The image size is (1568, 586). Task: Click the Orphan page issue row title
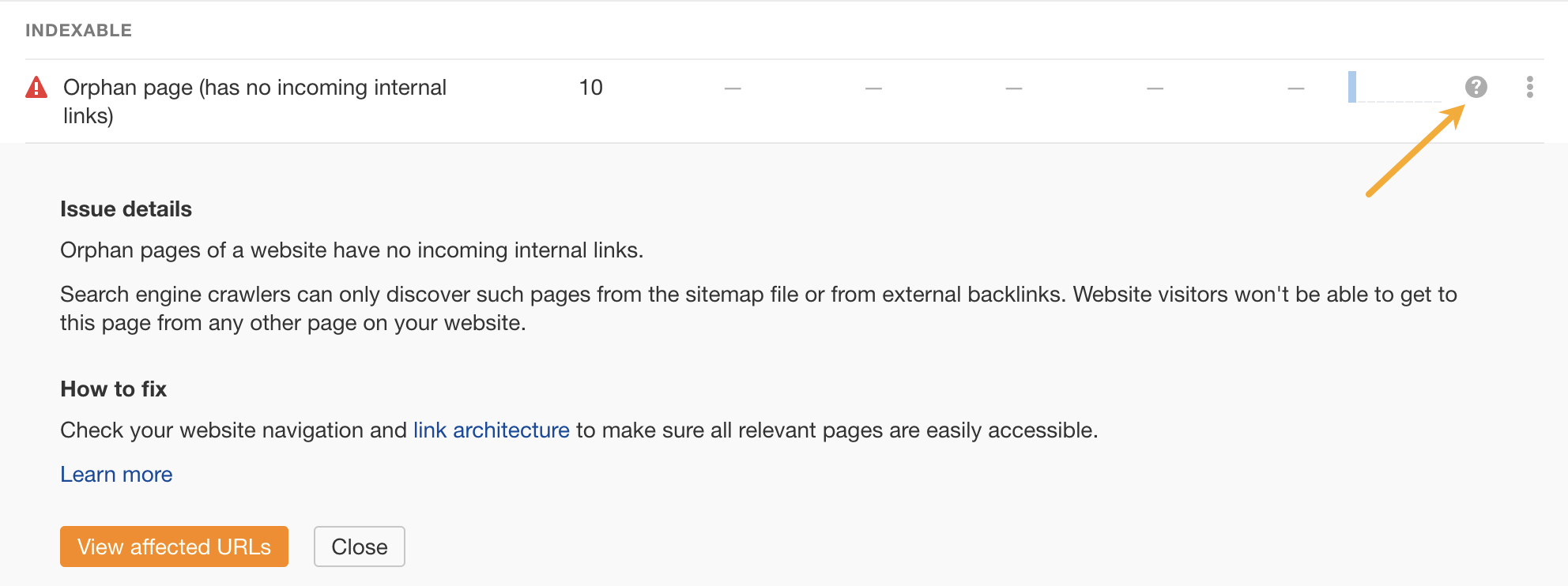[x=254, y=87]
